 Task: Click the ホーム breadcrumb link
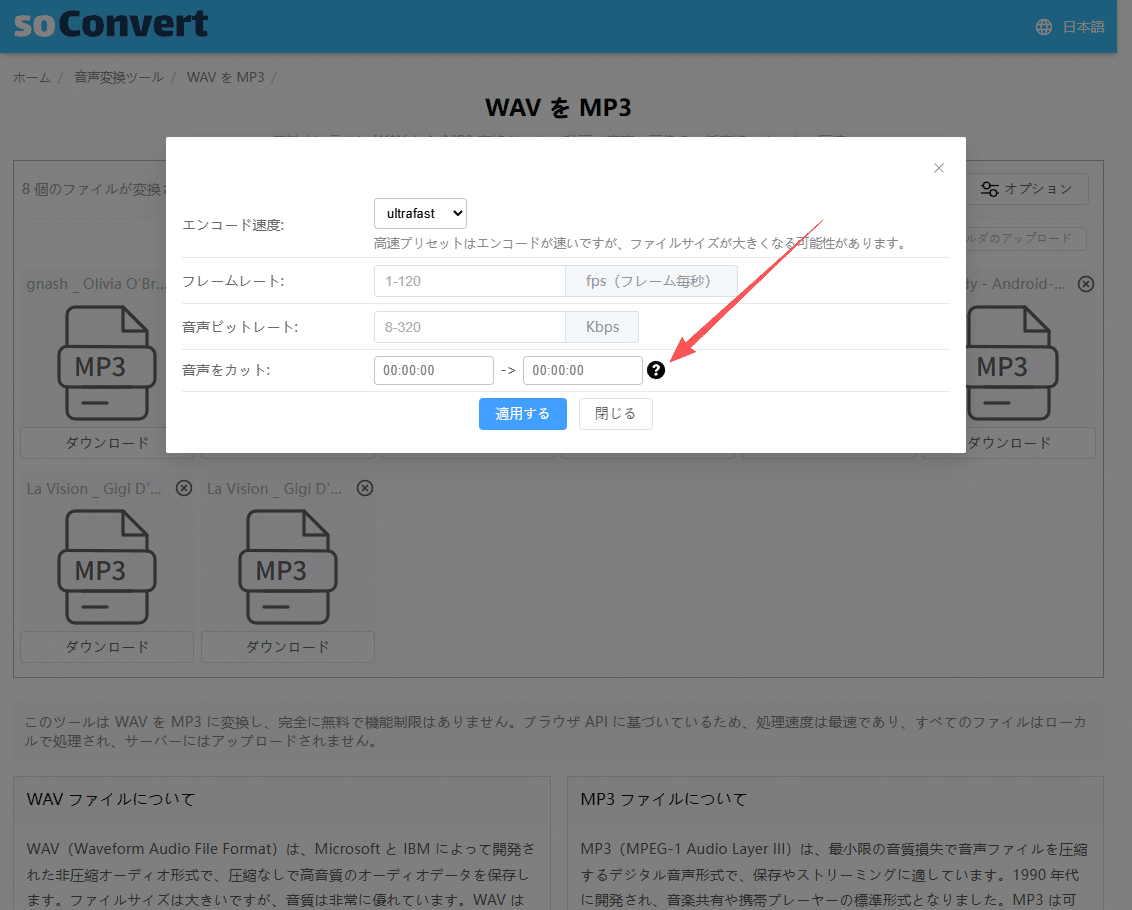pyautogui.click(x=31, y=77)
